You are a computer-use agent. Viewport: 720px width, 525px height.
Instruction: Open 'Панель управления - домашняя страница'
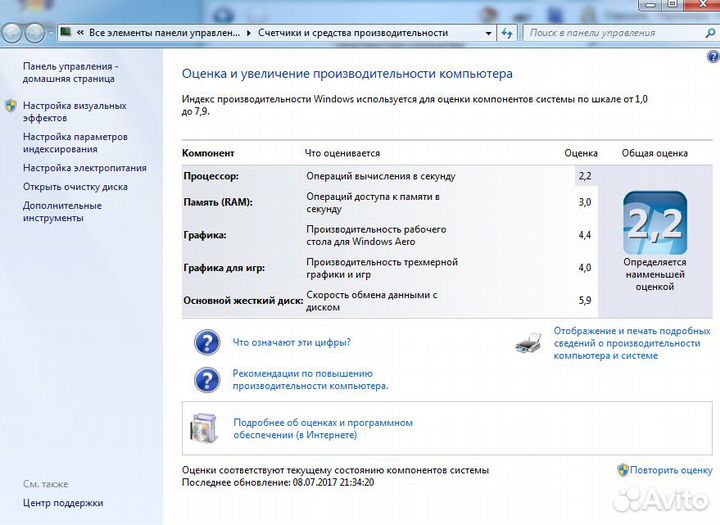71,73
